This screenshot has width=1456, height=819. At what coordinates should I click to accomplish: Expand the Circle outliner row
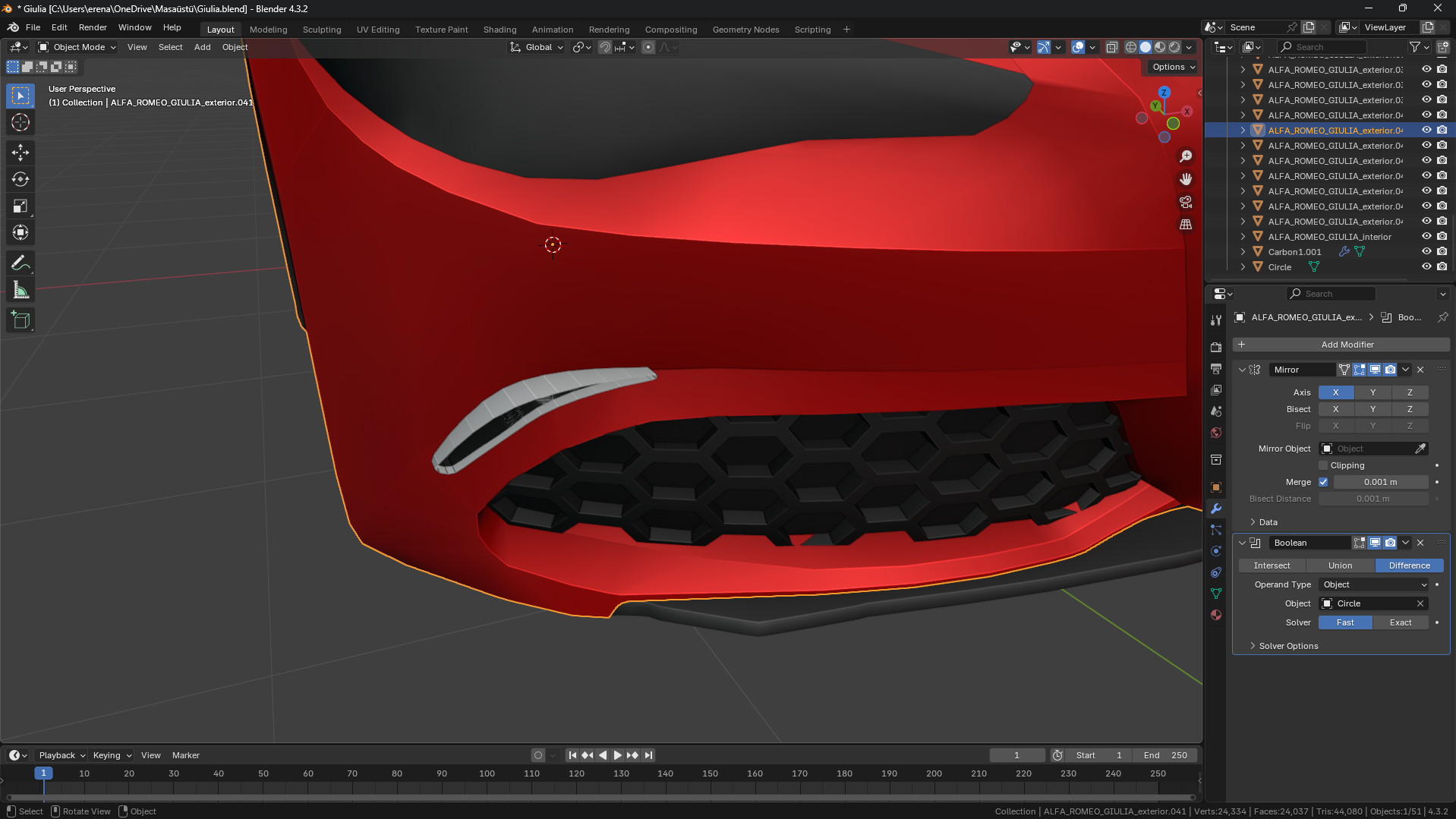point(1243,267)
